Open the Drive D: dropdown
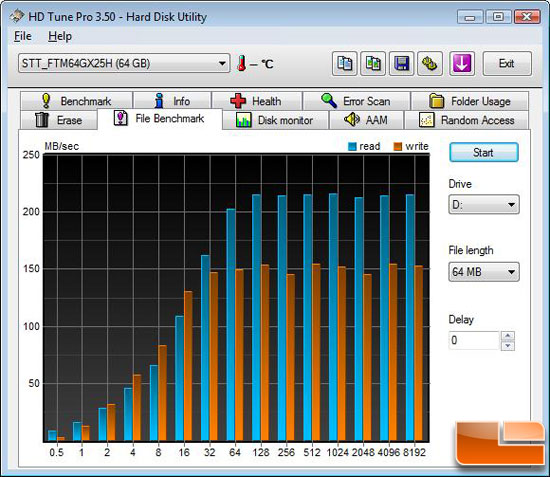550x477 pixels. [x=484, y=204]
